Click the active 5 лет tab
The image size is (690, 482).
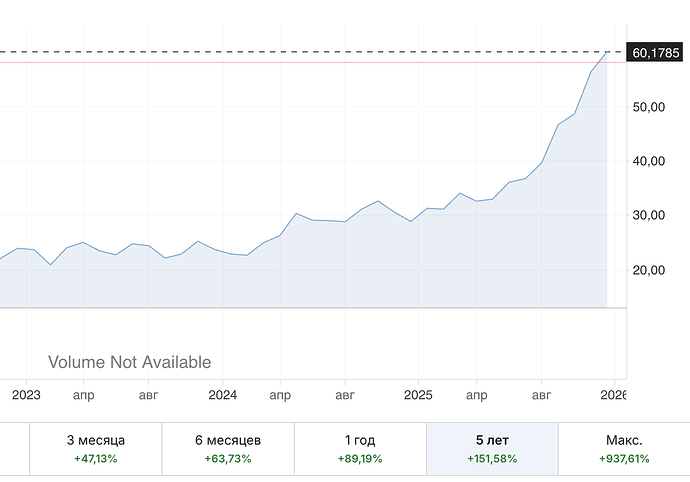pos(492,449)
